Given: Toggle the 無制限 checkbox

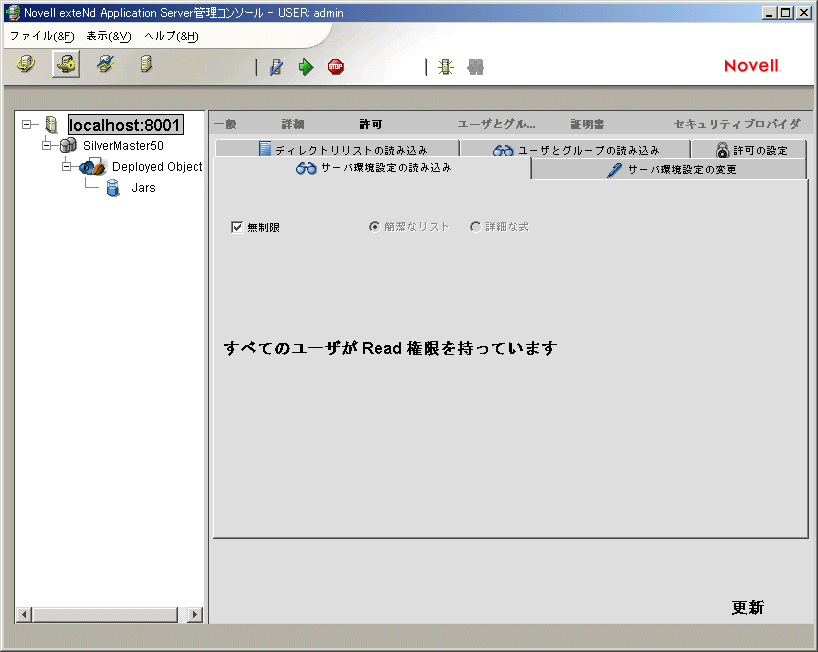Looking at the screenshot, I should [237, 227].
